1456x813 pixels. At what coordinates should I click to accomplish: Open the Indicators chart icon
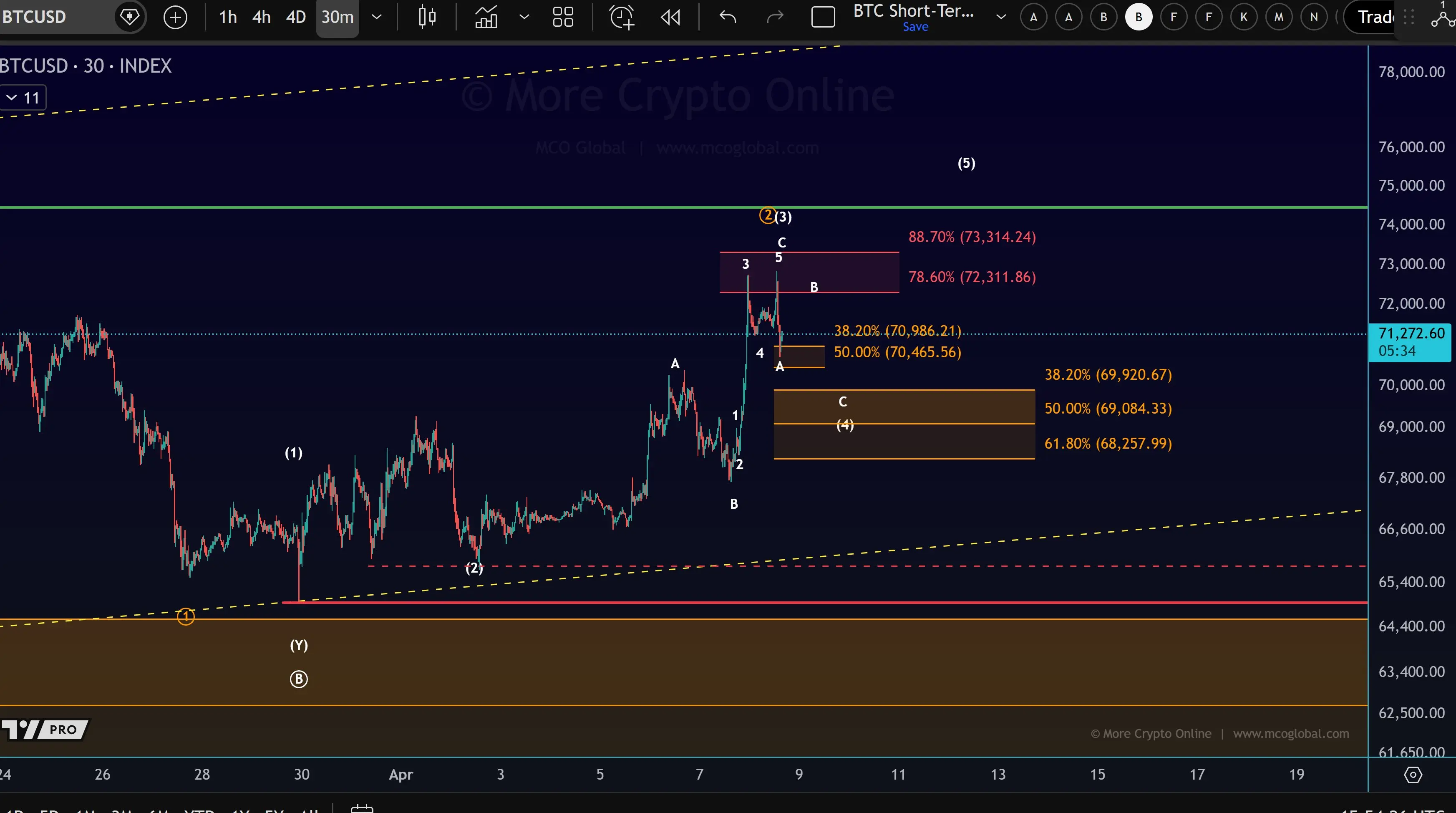486,17
